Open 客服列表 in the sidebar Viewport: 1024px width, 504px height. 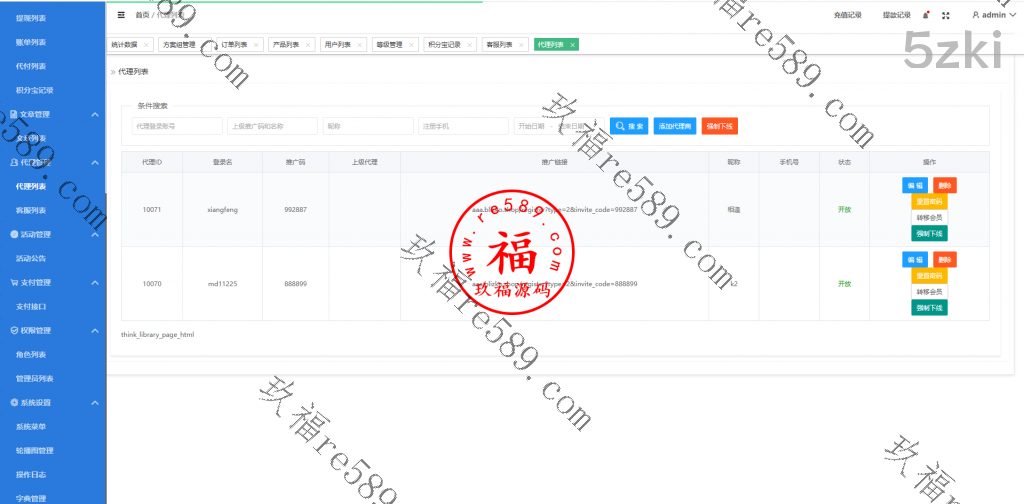click(x=31, y=211)
